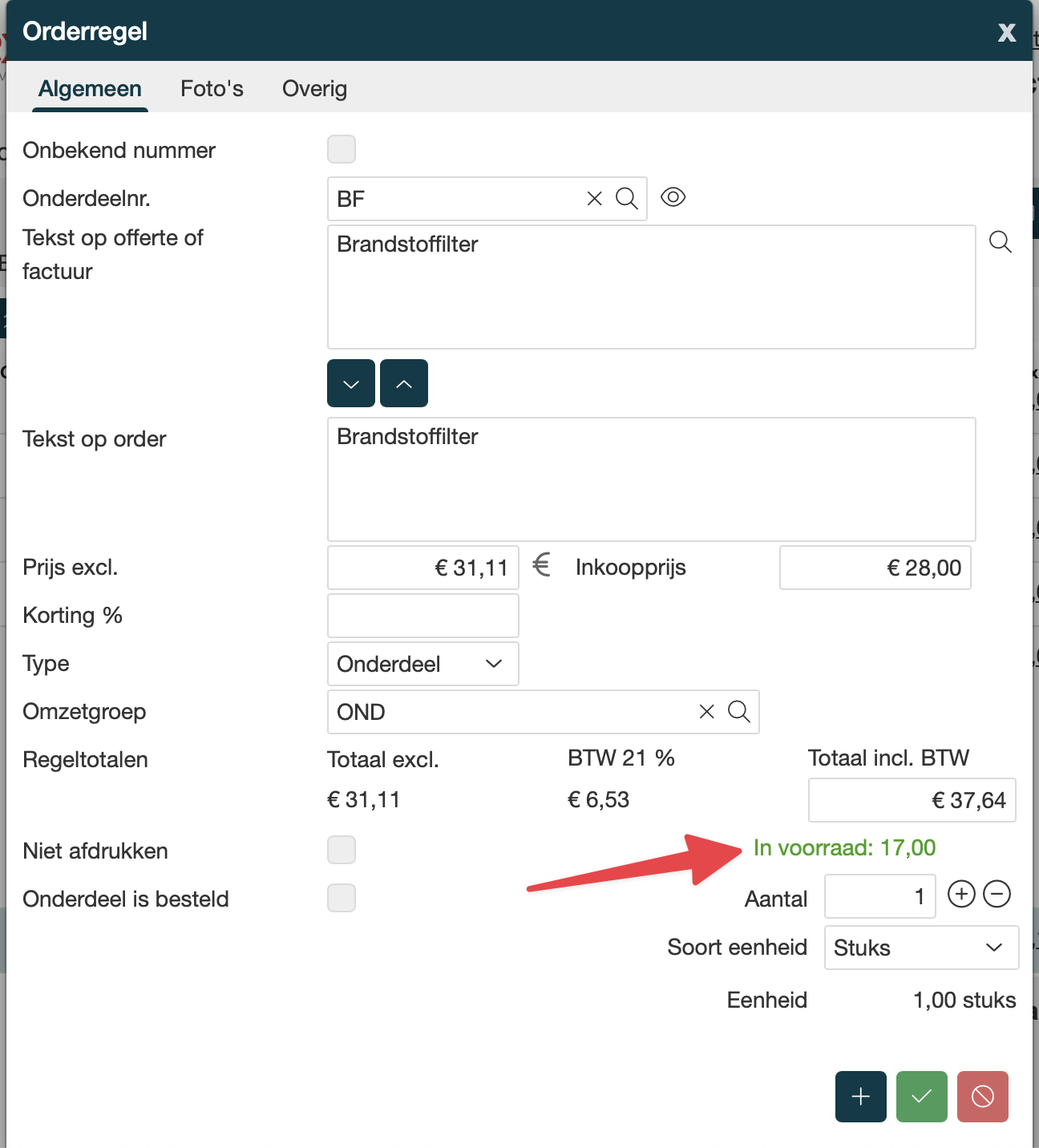Confirm order line with green checkmark button

tap(921, 1096)
